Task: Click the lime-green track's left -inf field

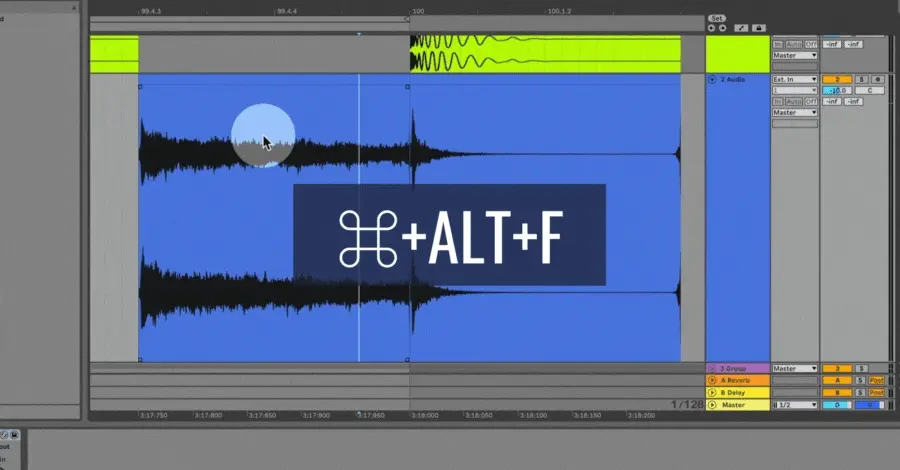Action: point(832,44)
